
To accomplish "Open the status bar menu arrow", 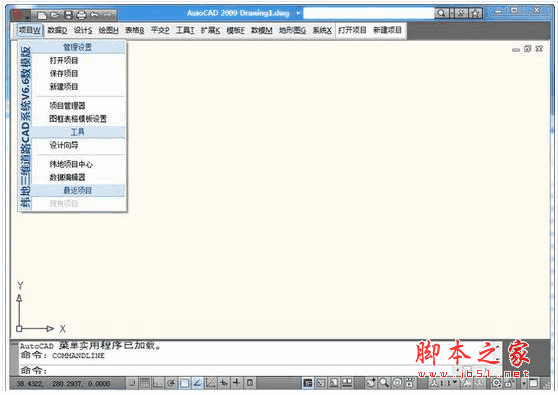I will click(x=524, y=384).
